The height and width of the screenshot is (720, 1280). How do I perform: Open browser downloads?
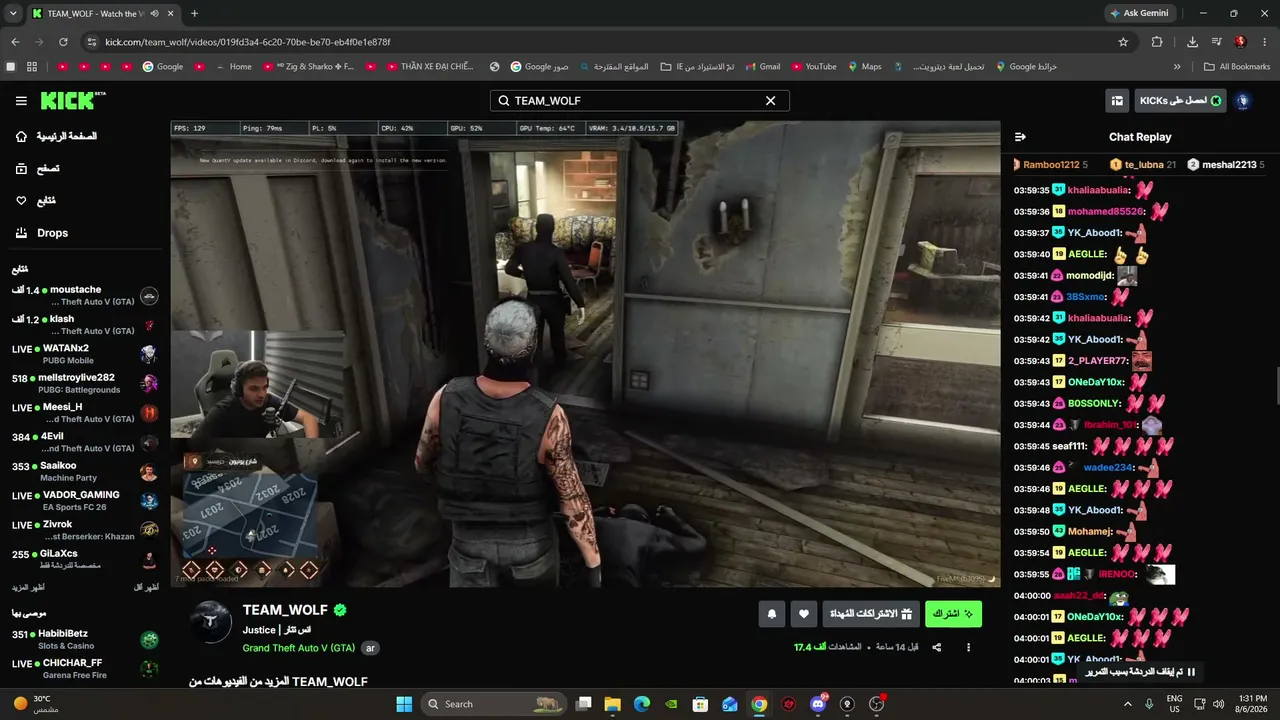coord(1192,42)
